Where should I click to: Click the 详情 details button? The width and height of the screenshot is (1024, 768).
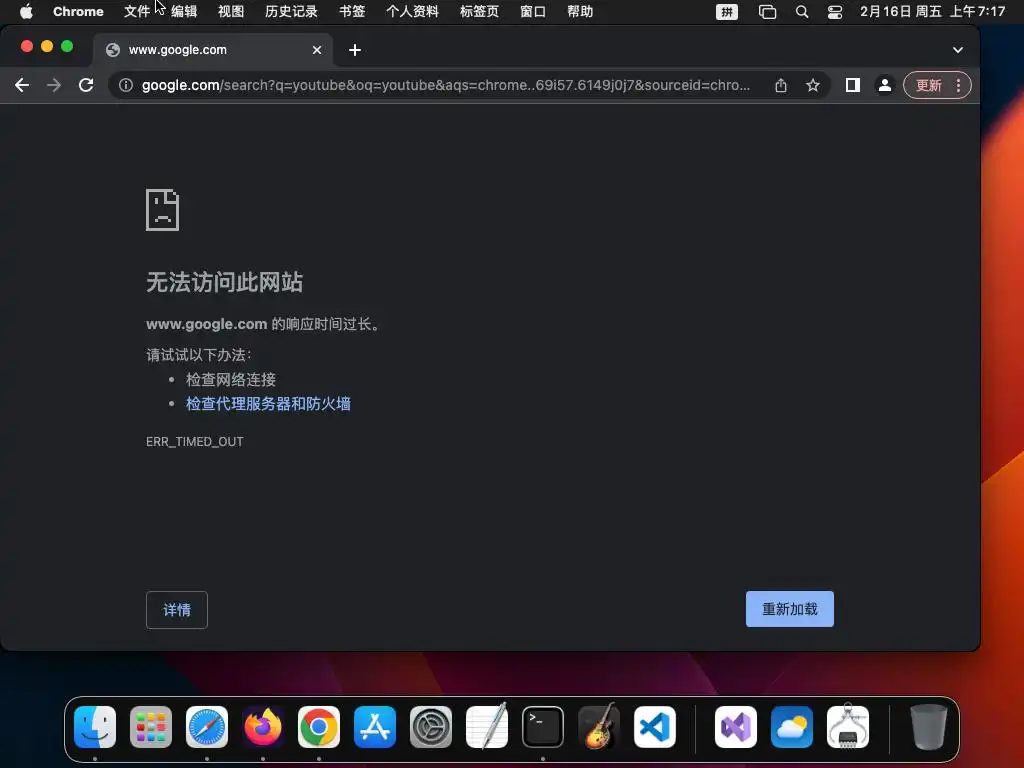point(177,610)
